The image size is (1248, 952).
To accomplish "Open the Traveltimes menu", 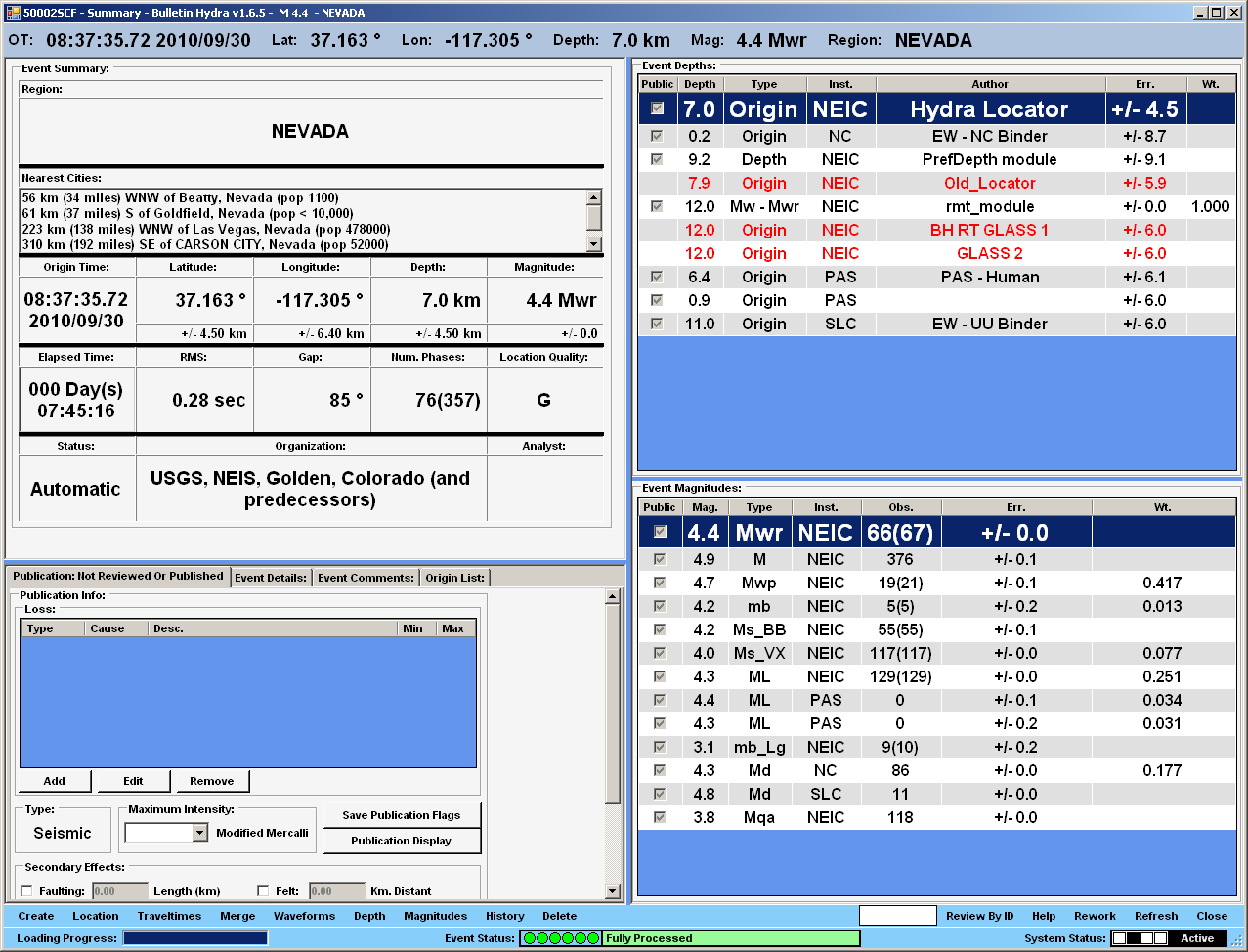I will (169, 916).
